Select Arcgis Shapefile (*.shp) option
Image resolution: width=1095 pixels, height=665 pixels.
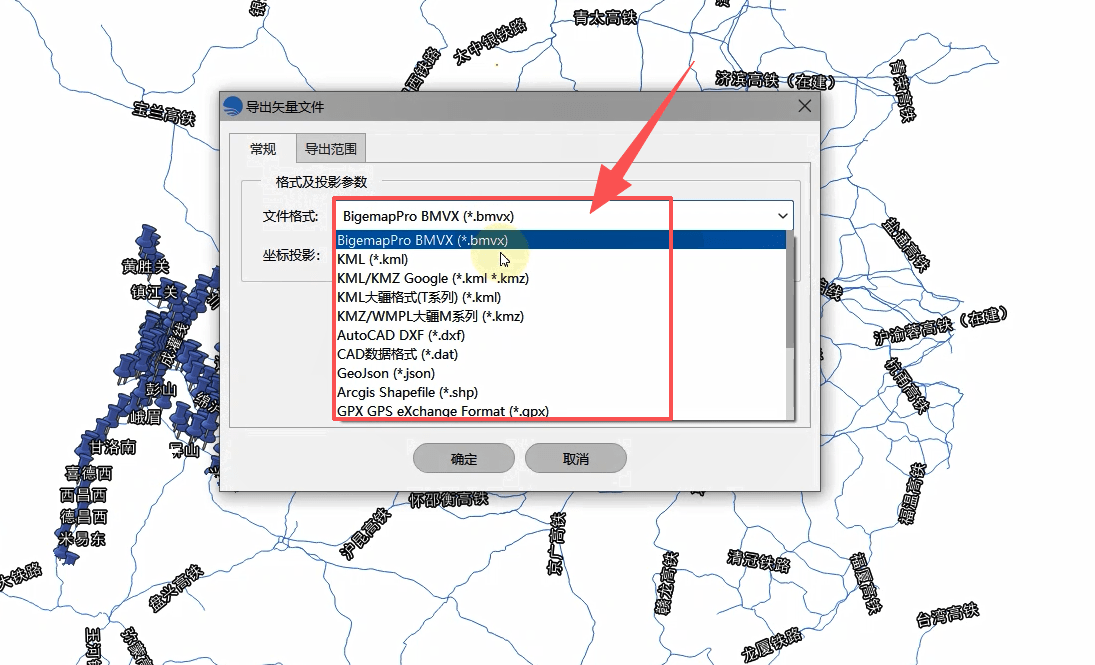561,392
